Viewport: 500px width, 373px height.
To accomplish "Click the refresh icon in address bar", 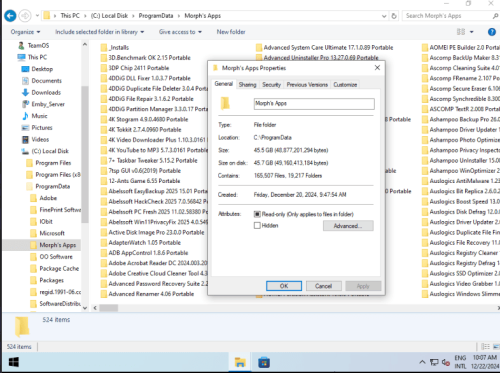I will [x=394, y=16].
